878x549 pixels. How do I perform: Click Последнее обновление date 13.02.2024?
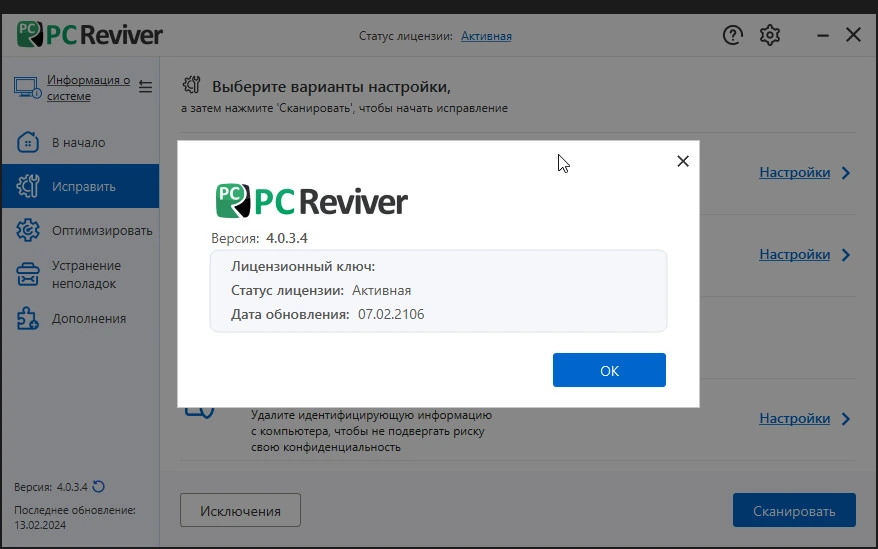point(40,525)
